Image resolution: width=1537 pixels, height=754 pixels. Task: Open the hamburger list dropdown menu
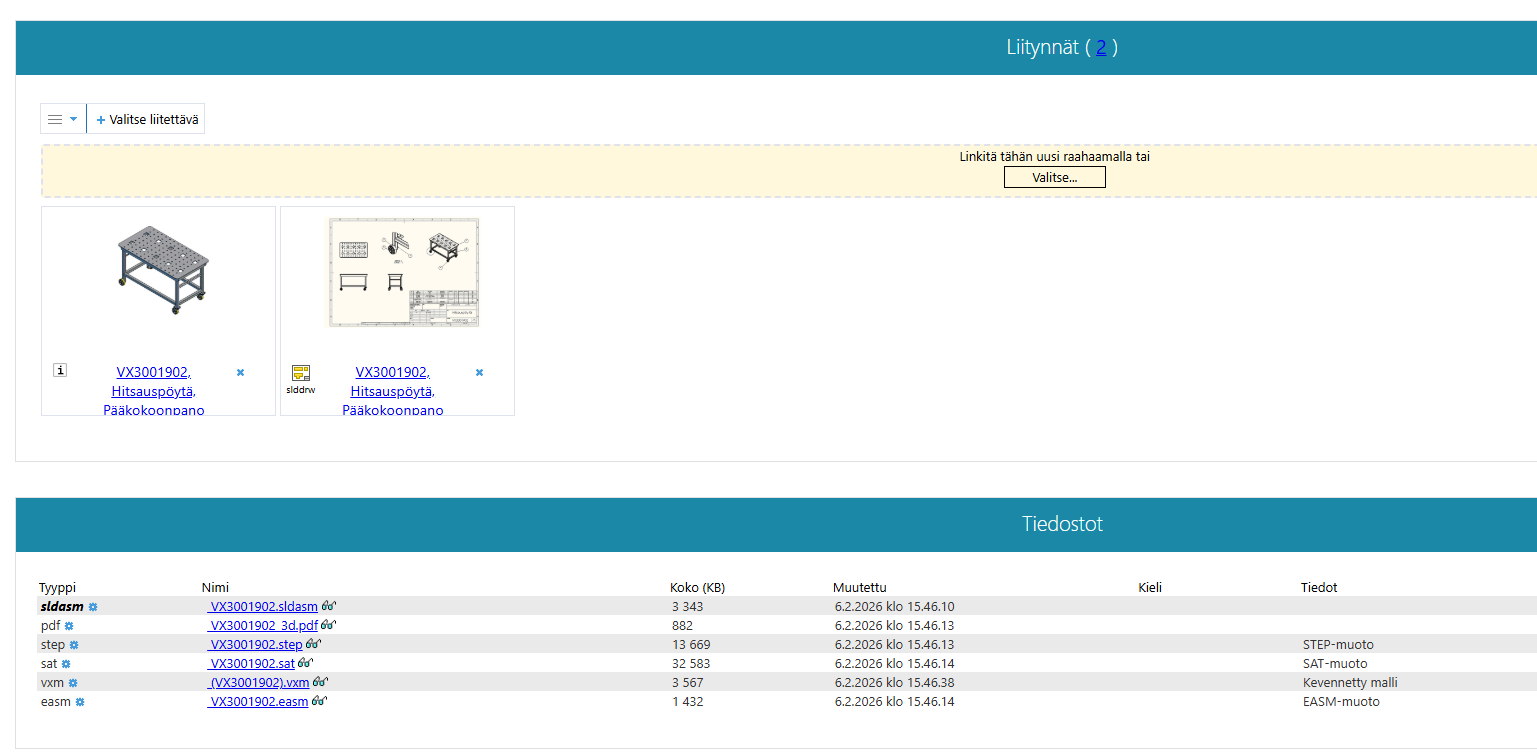click(62, 119)
